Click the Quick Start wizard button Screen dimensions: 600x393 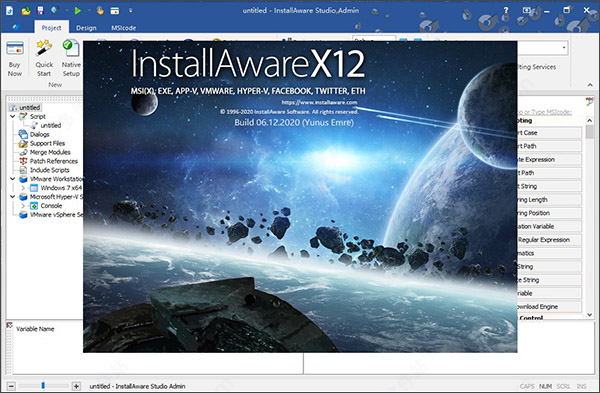pyautogui.click(x=44, y=59)
